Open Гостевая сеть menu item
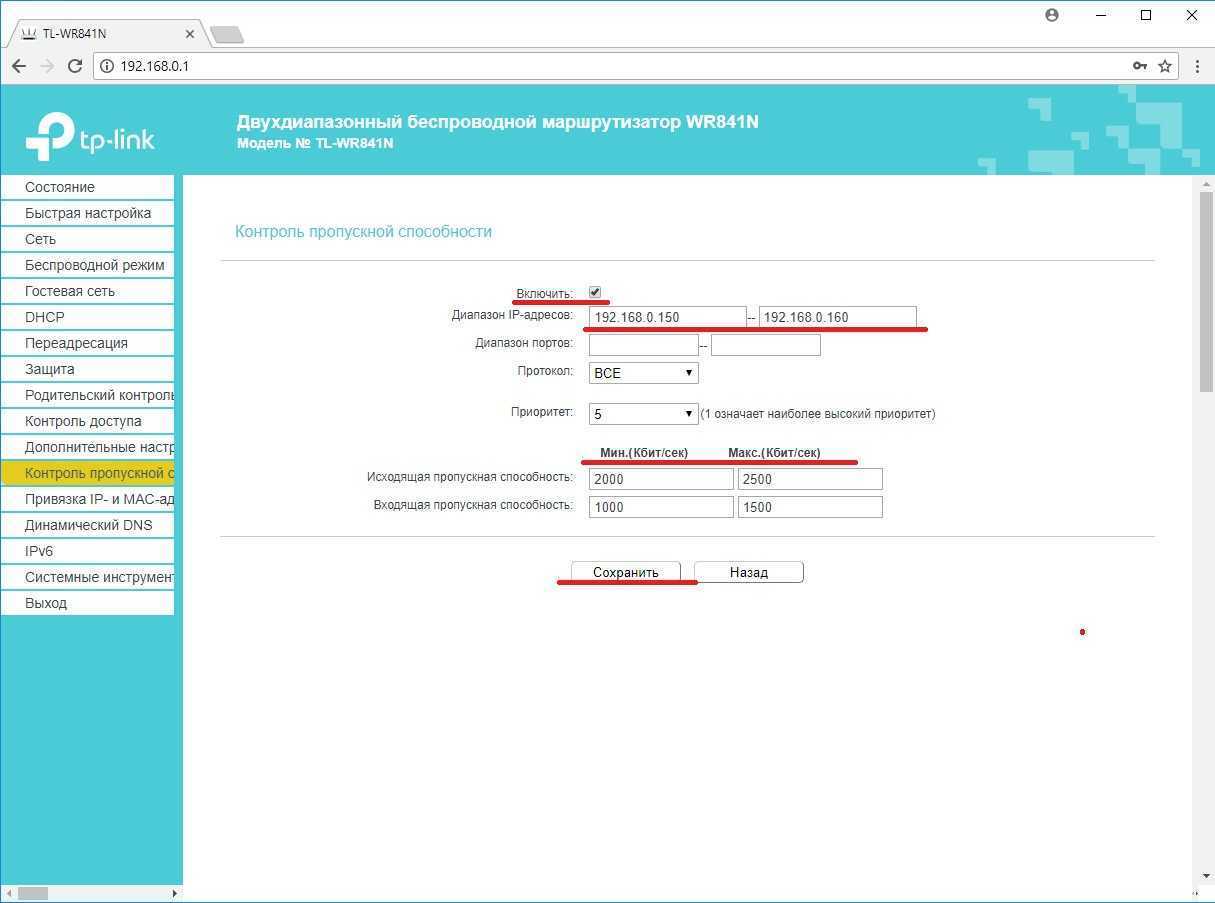 point(88,291)
